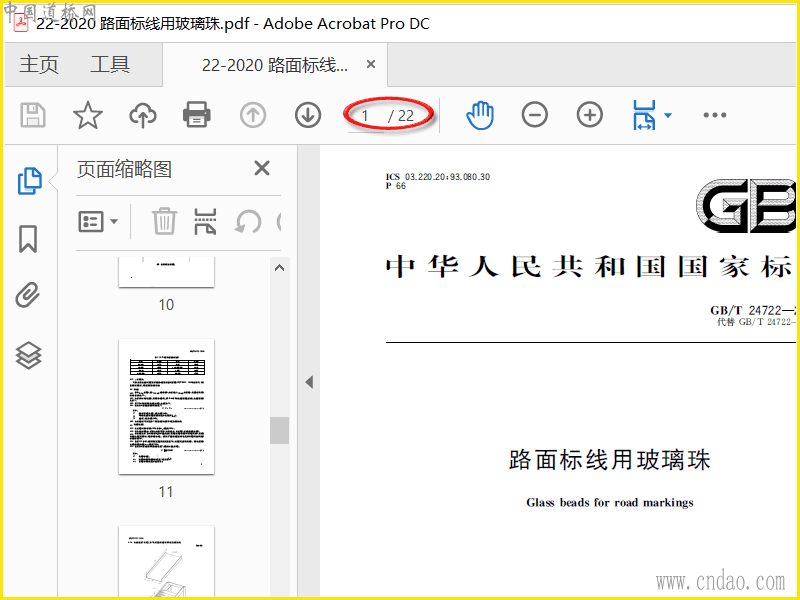
Task: Open Layers sidebar panel
Action: point(28,355)
